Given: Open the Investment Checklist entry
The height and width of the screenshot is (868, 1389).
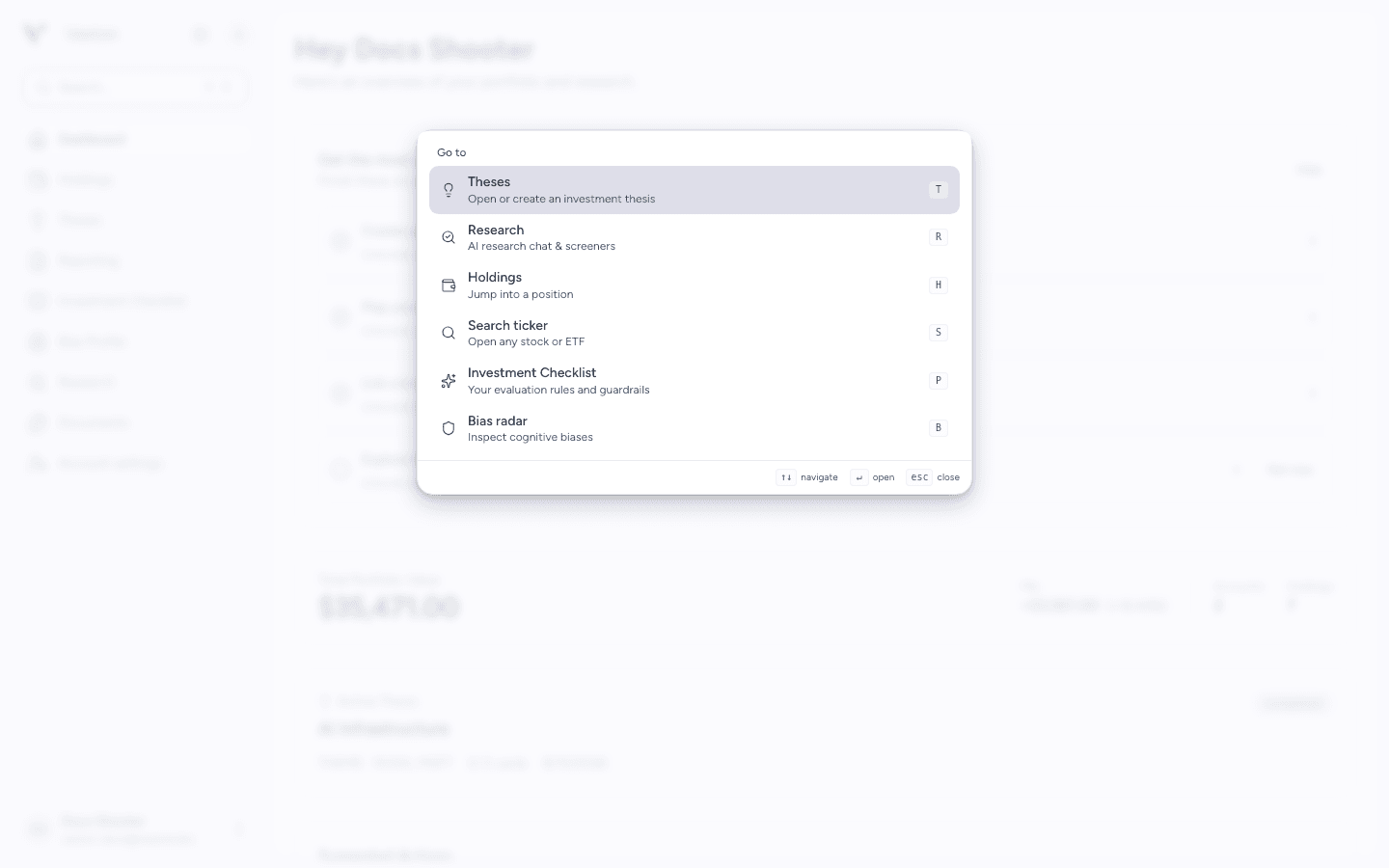Looking at the screenshot, I should tap(694, 381).
